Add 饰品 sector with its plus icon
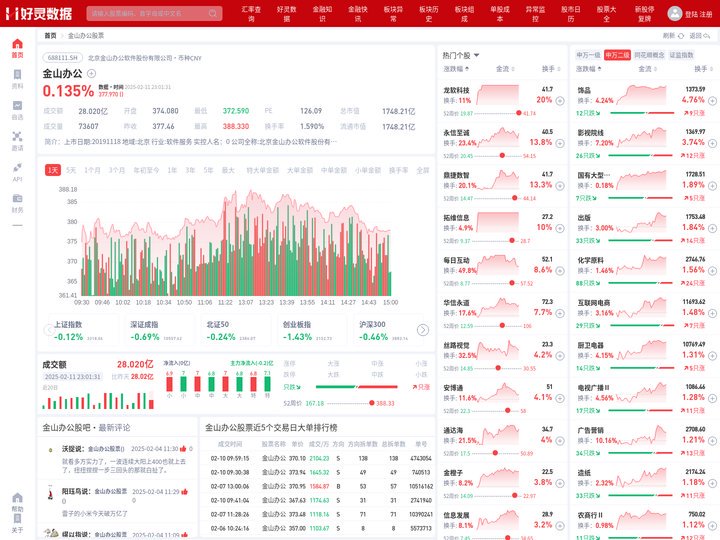This screenshot has width=720, height=540. coord(712,101)
